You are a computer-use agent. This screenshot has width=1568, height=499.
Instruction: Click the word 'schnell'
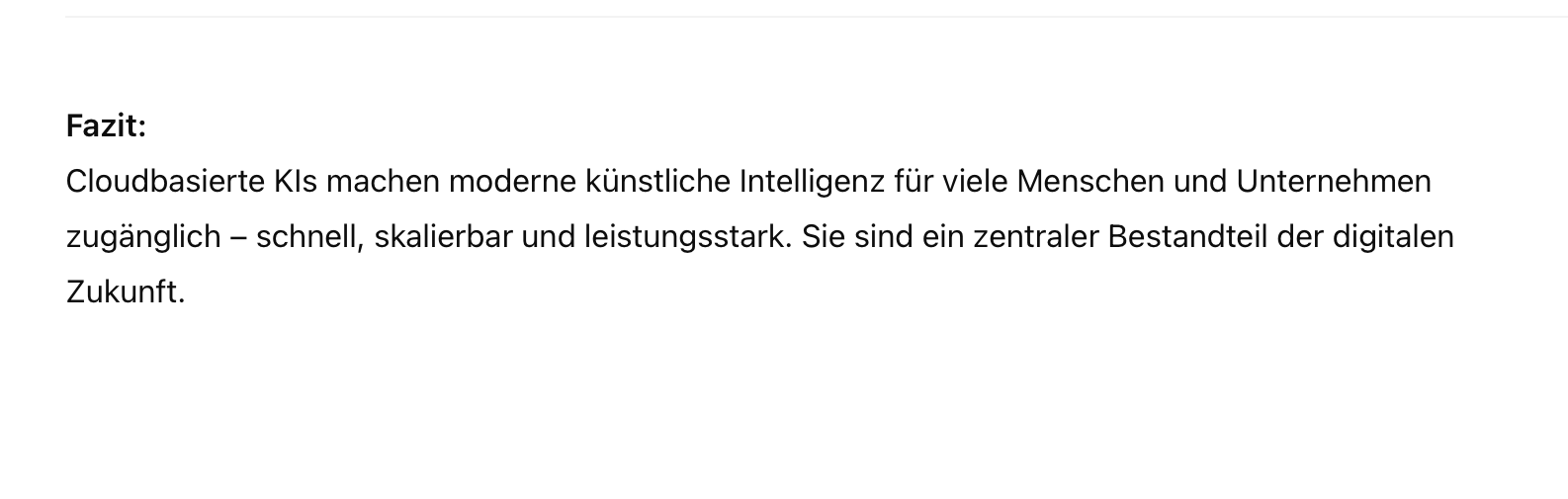tap(310, 237)
